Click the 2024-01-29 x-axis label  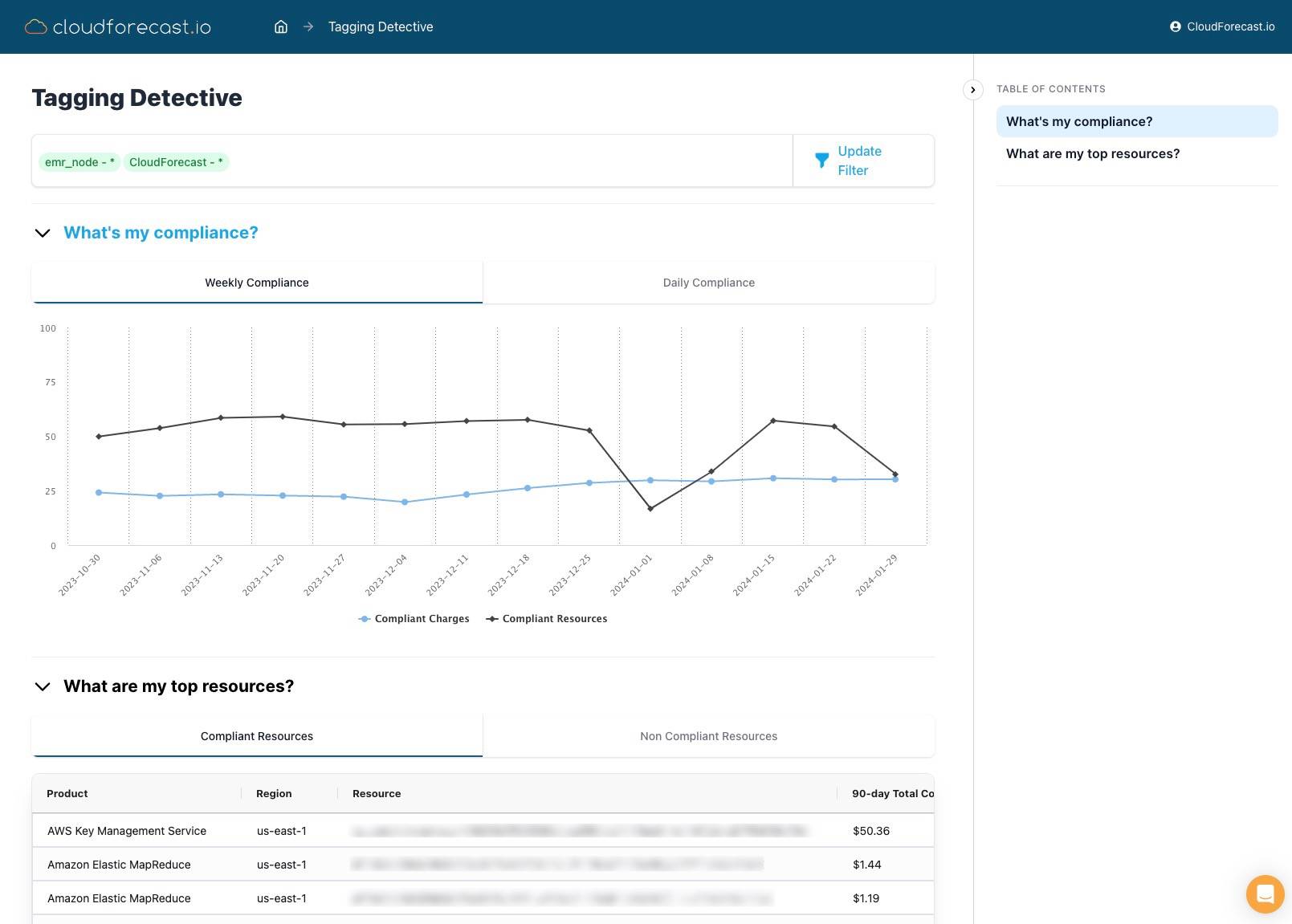click(x=876, y=575)
